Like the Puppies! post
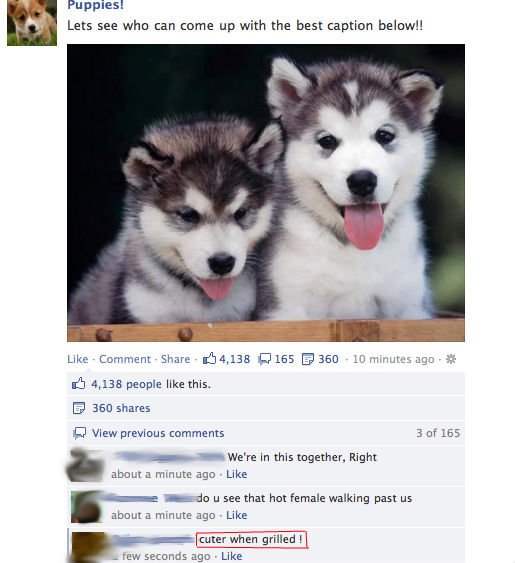 tap(78, 359)
